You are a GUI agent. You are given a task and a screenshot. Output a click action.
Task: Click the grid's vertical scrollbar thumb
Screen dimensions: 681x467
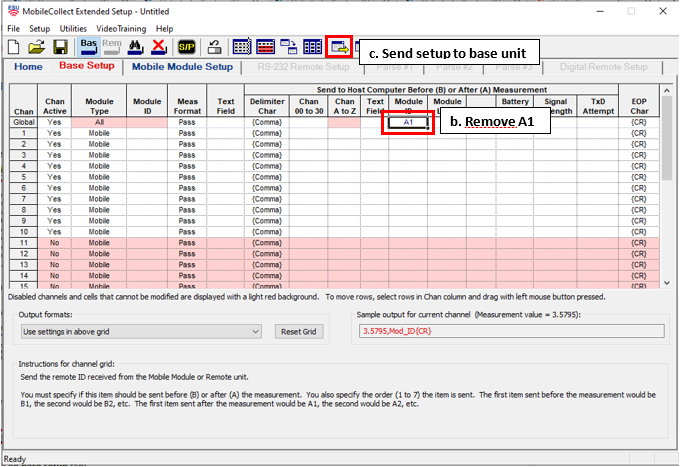tap(667, 138)
